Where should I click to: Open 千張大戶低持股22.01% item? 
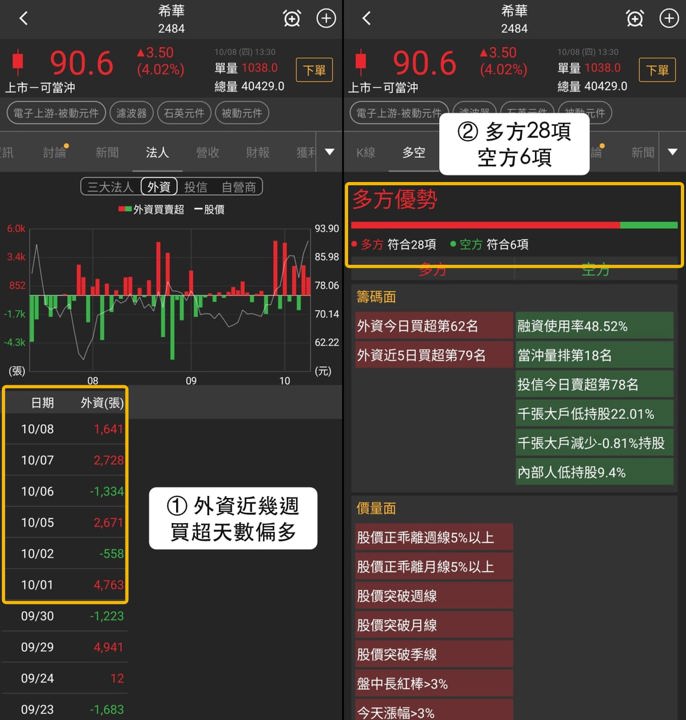(x=595, y=414)
